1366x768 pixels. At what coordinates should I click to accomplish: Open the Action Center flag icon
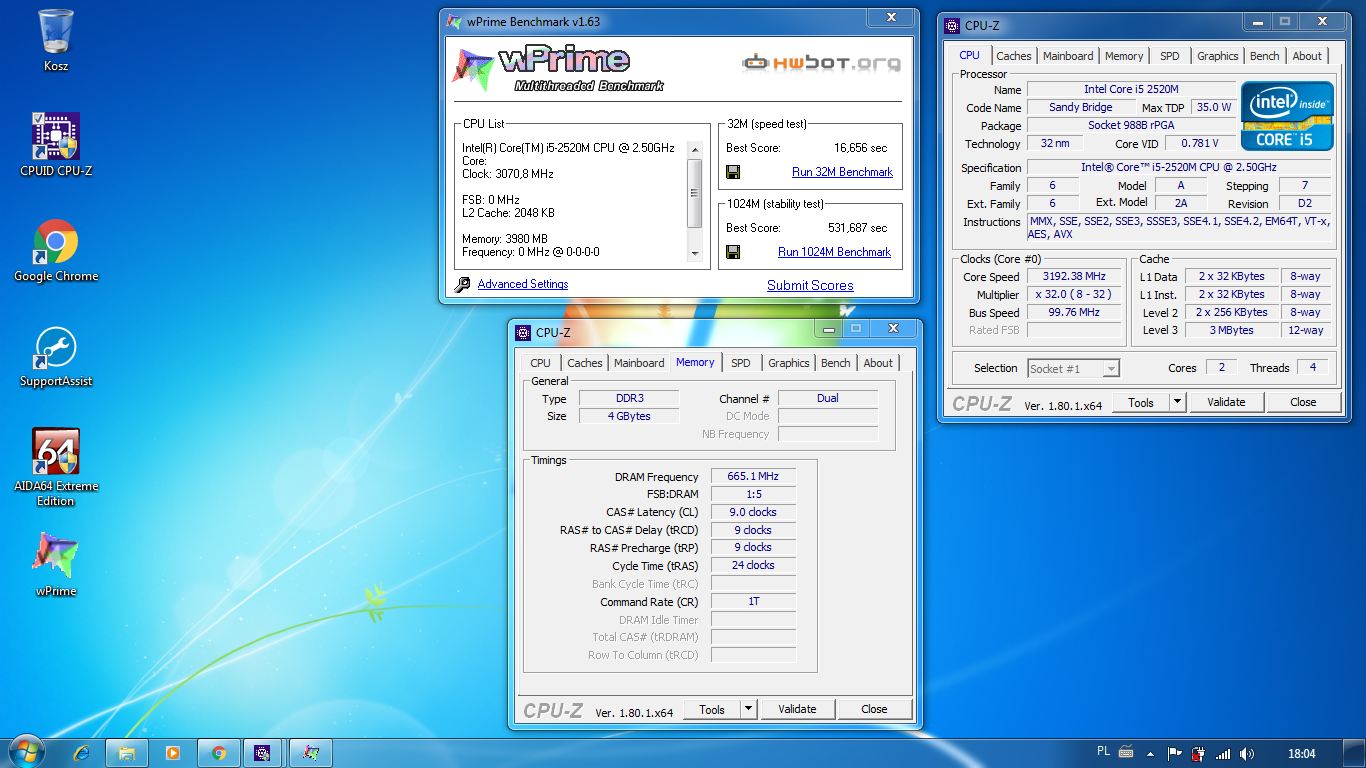click(1175, 753)
